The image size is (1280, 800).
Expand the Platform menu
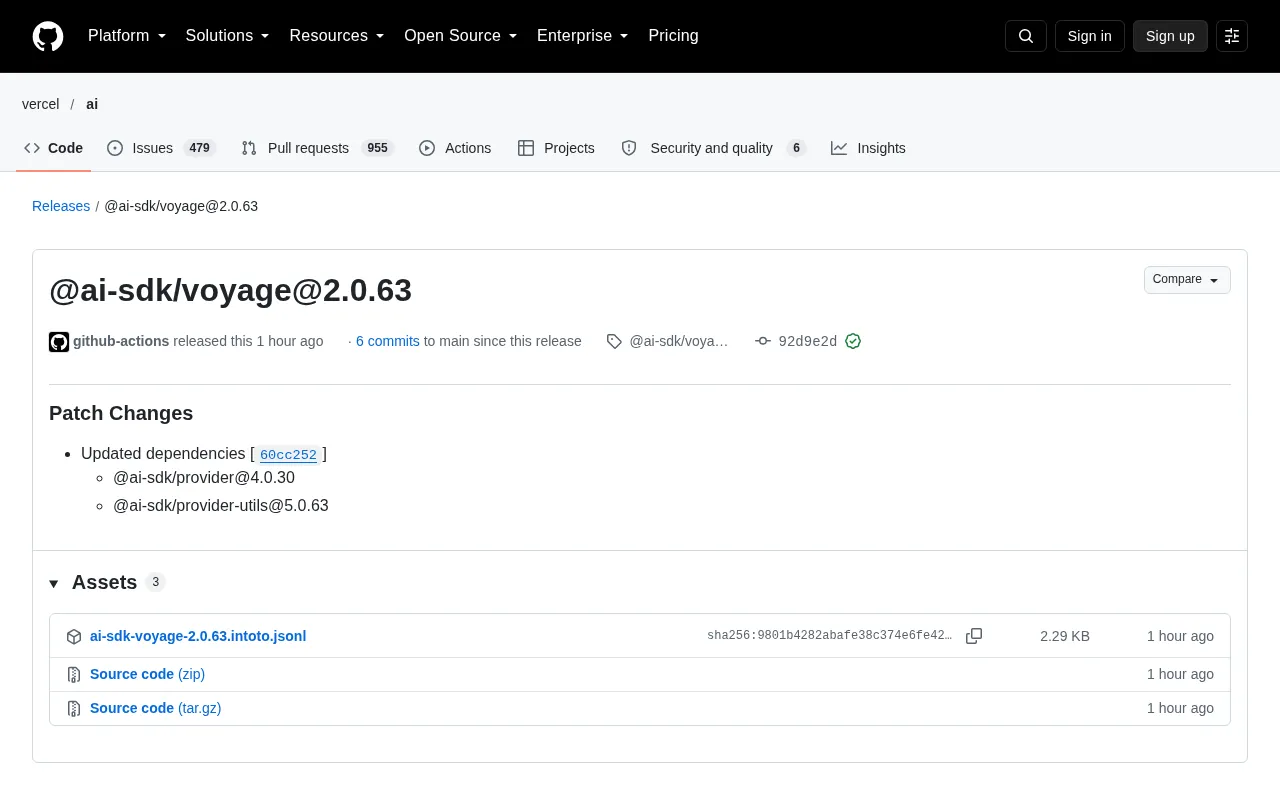click(127, 36)
